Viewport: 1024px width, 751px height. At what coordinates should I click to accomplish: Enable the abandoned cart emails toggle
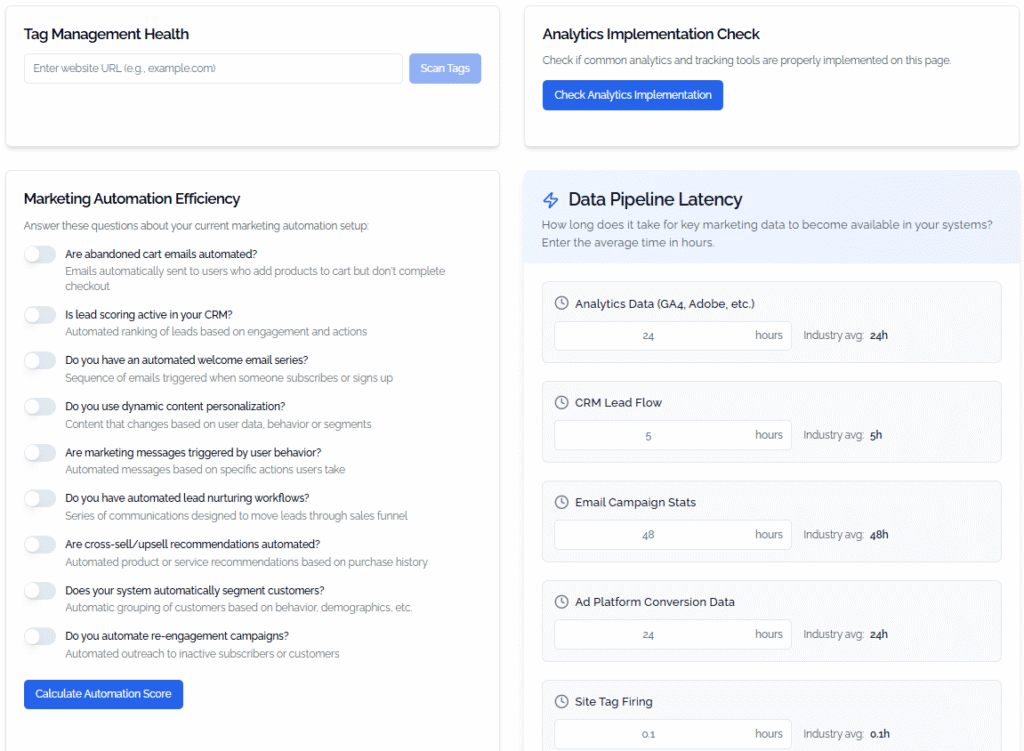pos(40,254)
